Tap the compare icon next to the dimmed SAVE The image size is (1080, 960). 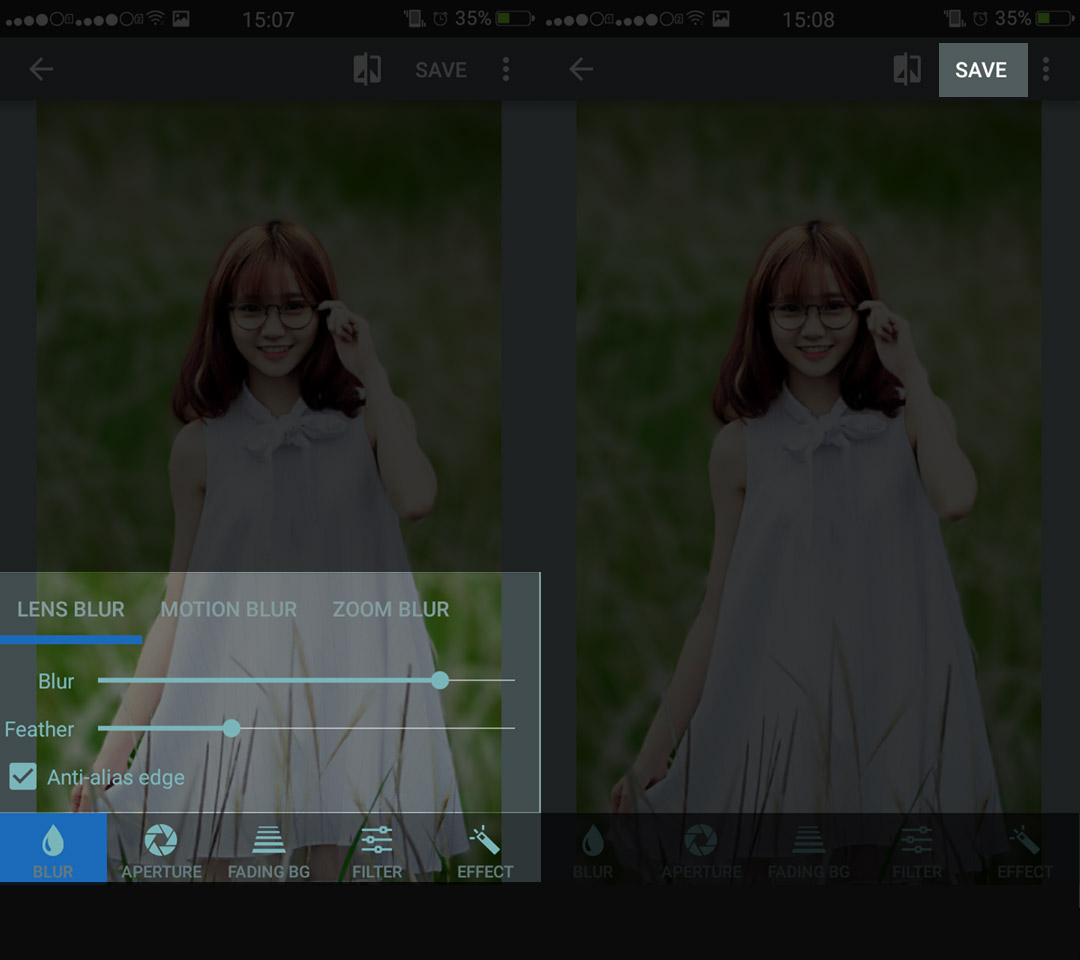367,69
